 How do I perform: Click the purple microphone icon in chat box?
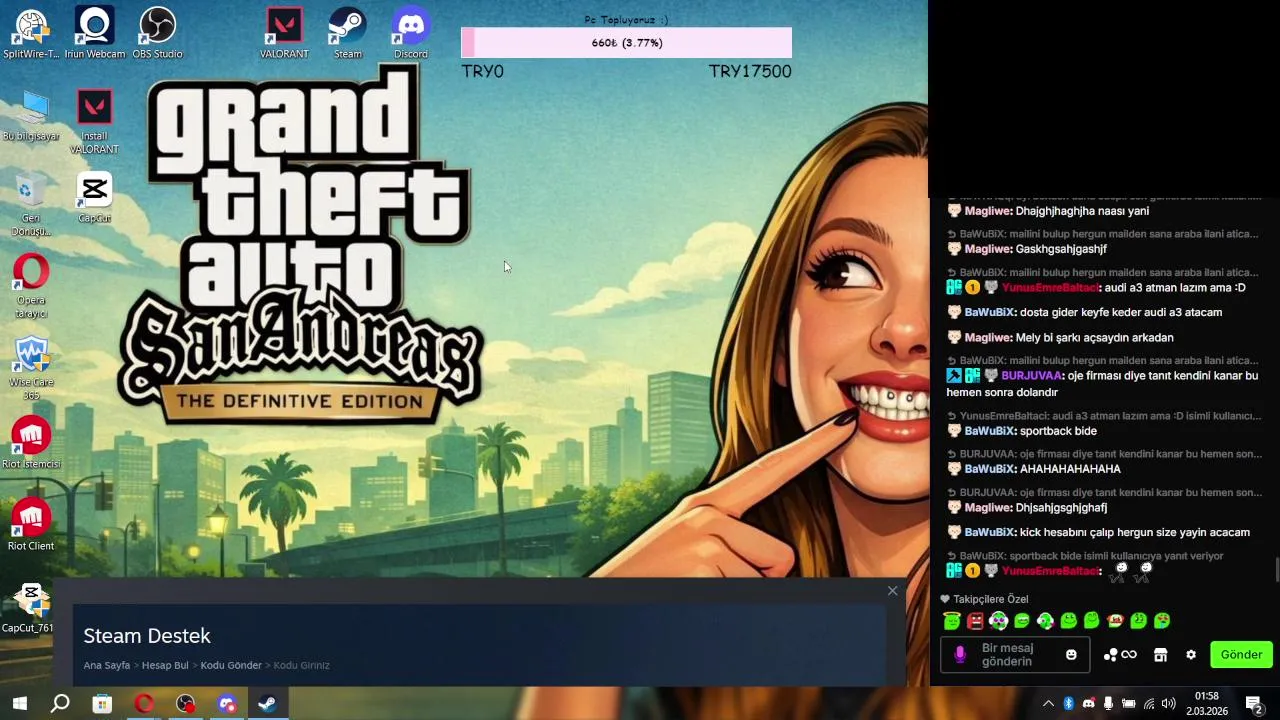960,655
